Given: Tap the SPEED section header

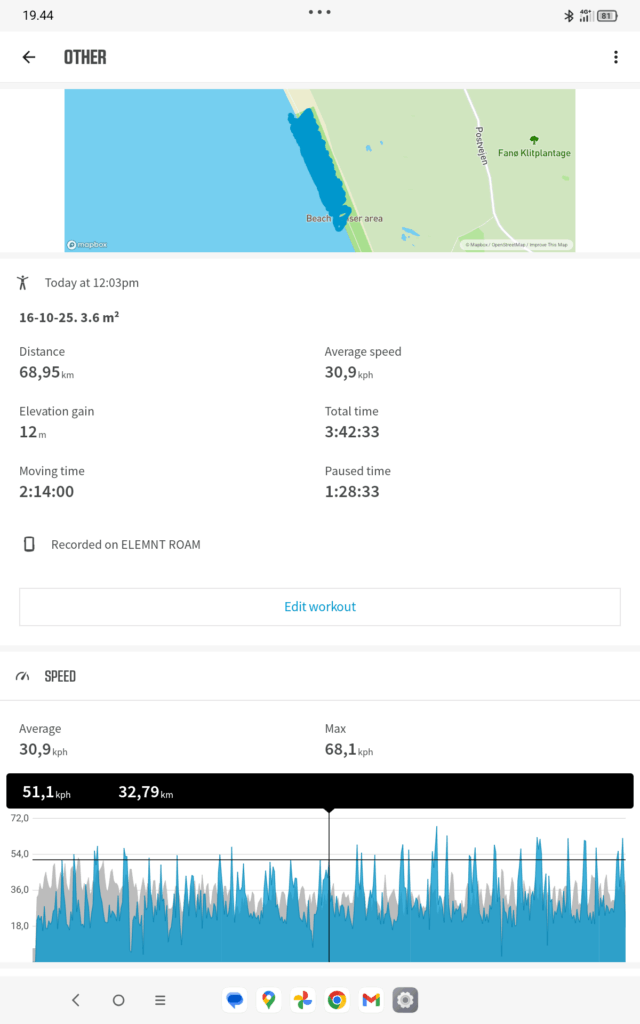Looking at the screenshot, I should pos(61,677).
